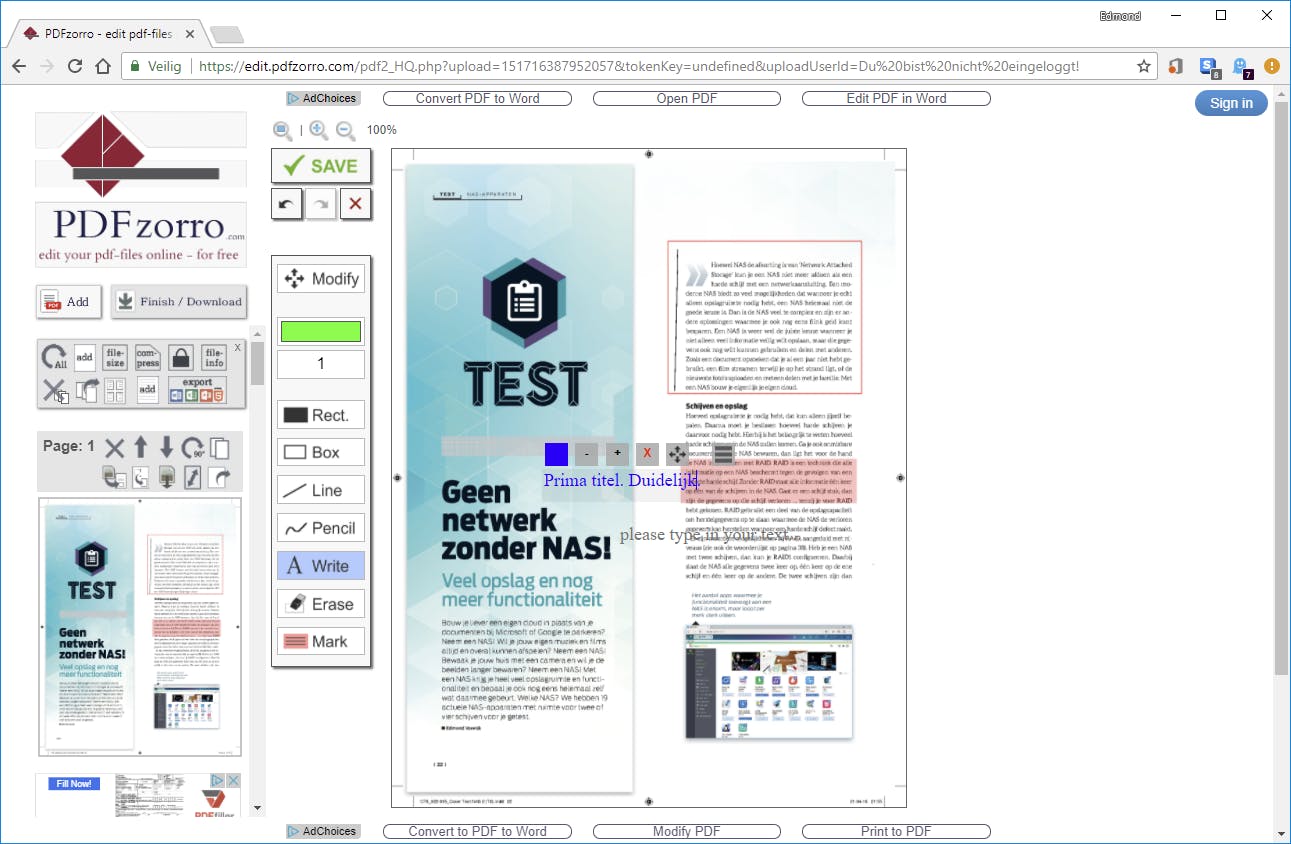Rotate all pages with the All icon

[x=54, y=357]
